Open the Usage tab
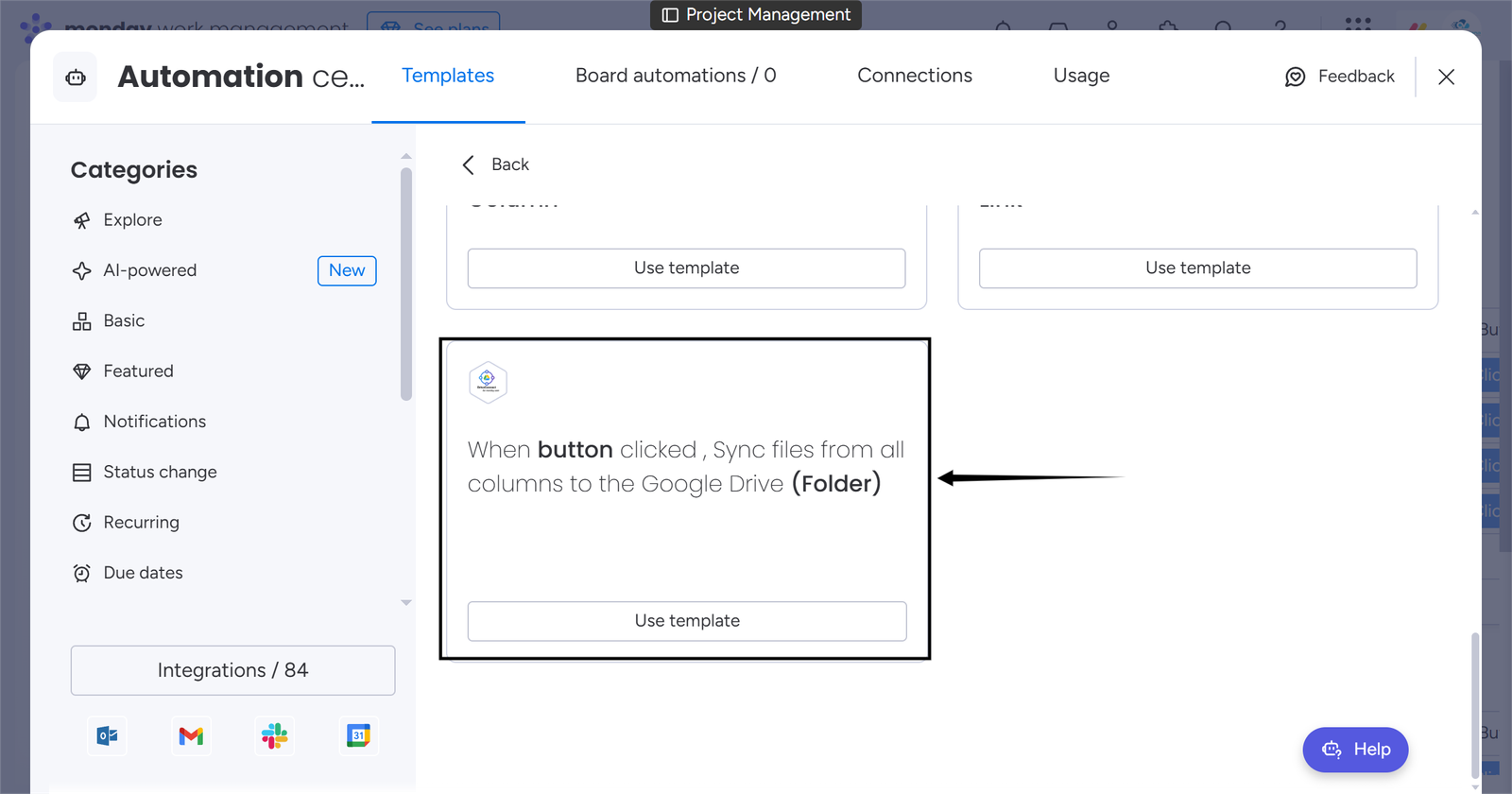This screenshot has width=1512, height=794. [x=1081, y=76]
